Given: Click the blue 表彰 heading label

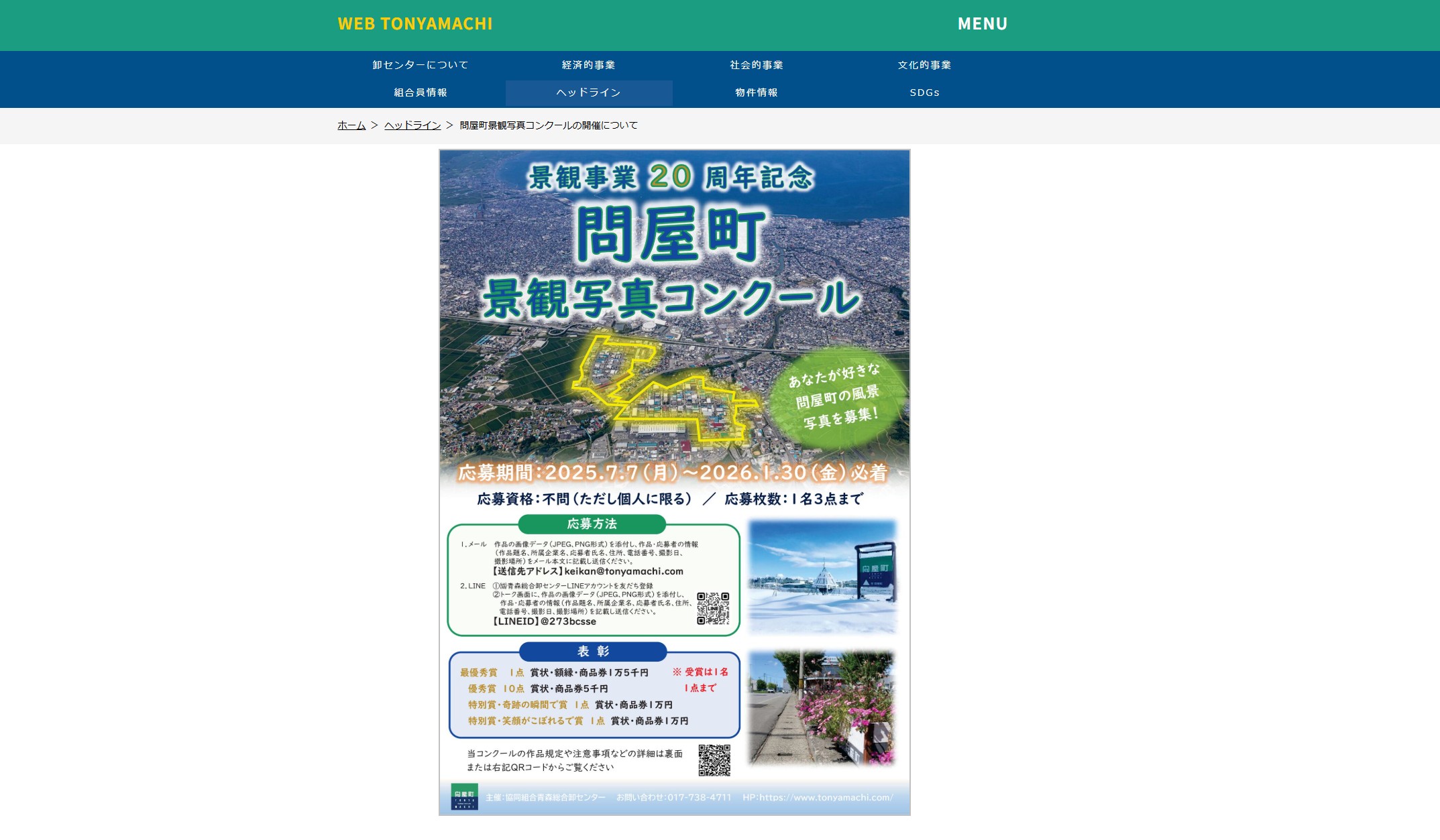Looking at the screenshot, I should pyautogui.click(x=593, y=651).
